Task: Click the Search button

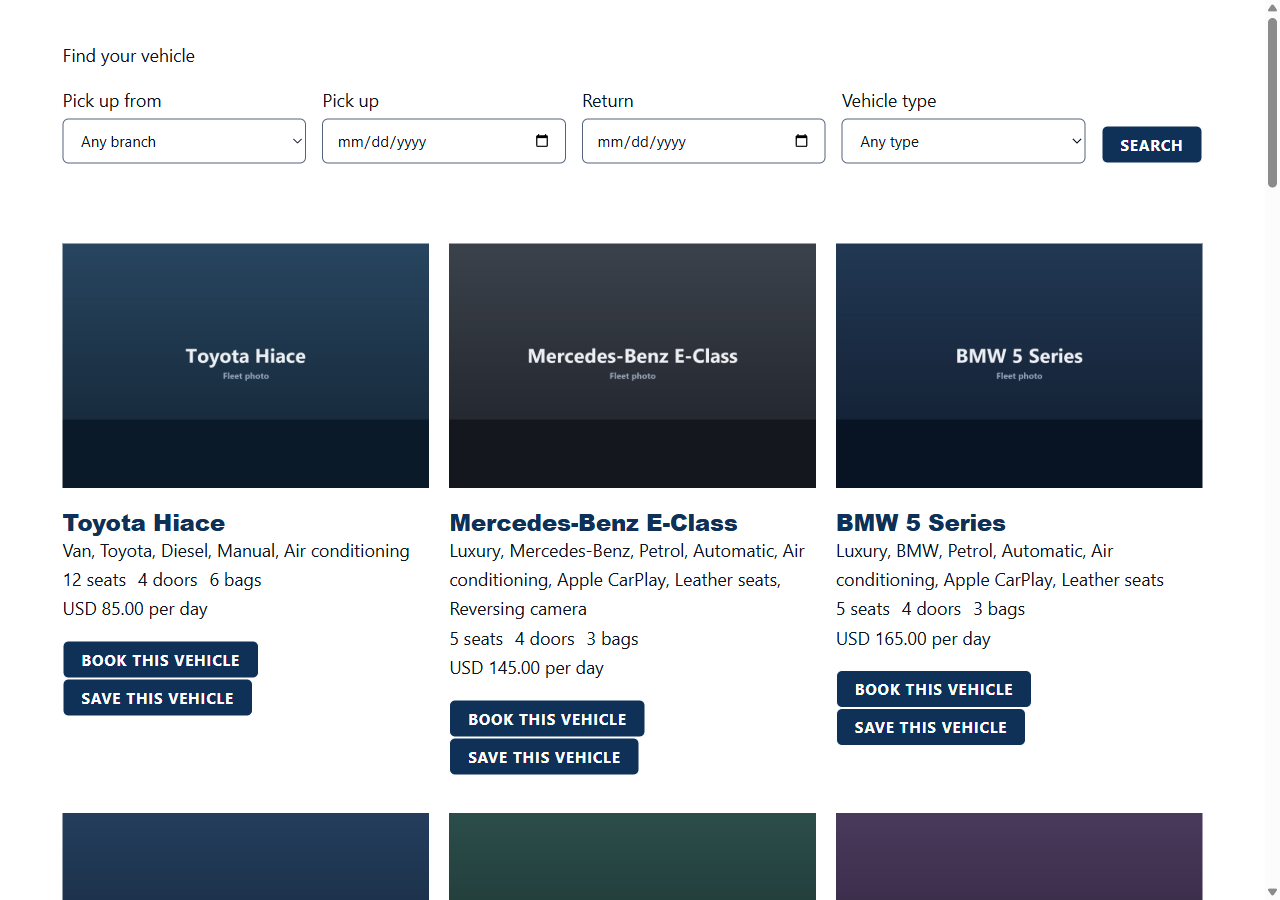Action: [x=1151, y=144]
